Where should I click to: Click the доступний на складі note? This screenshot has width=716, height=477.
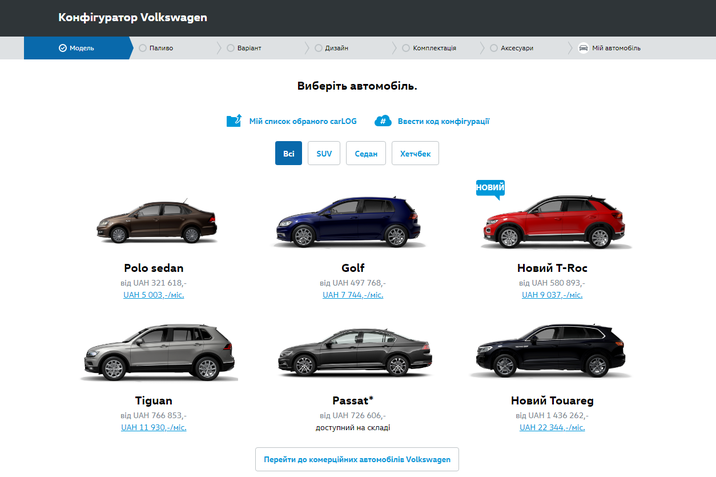click(353, 428)
